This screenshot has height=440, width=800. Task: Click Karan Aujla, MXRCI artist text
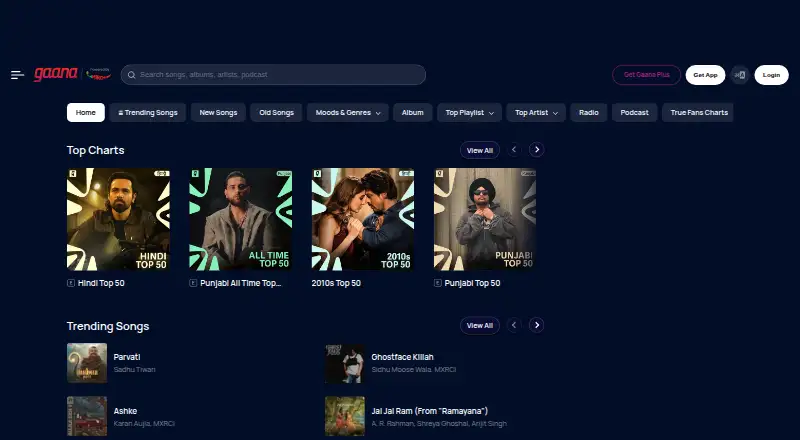[x=144, y=424]
